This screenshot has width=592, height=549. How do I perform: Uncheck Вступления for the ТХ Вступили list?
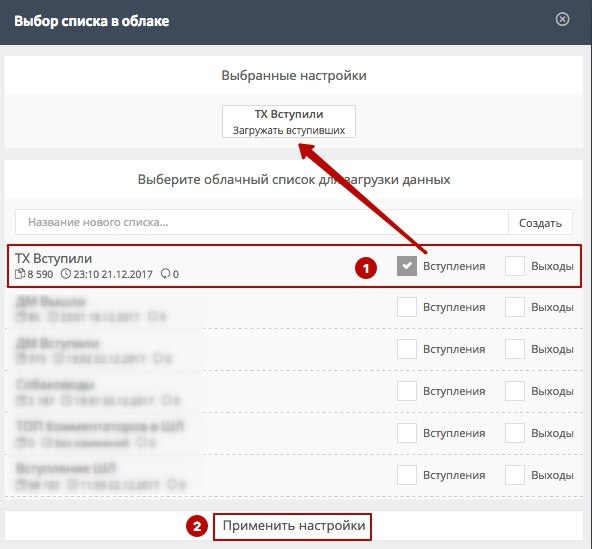point(407,266)
